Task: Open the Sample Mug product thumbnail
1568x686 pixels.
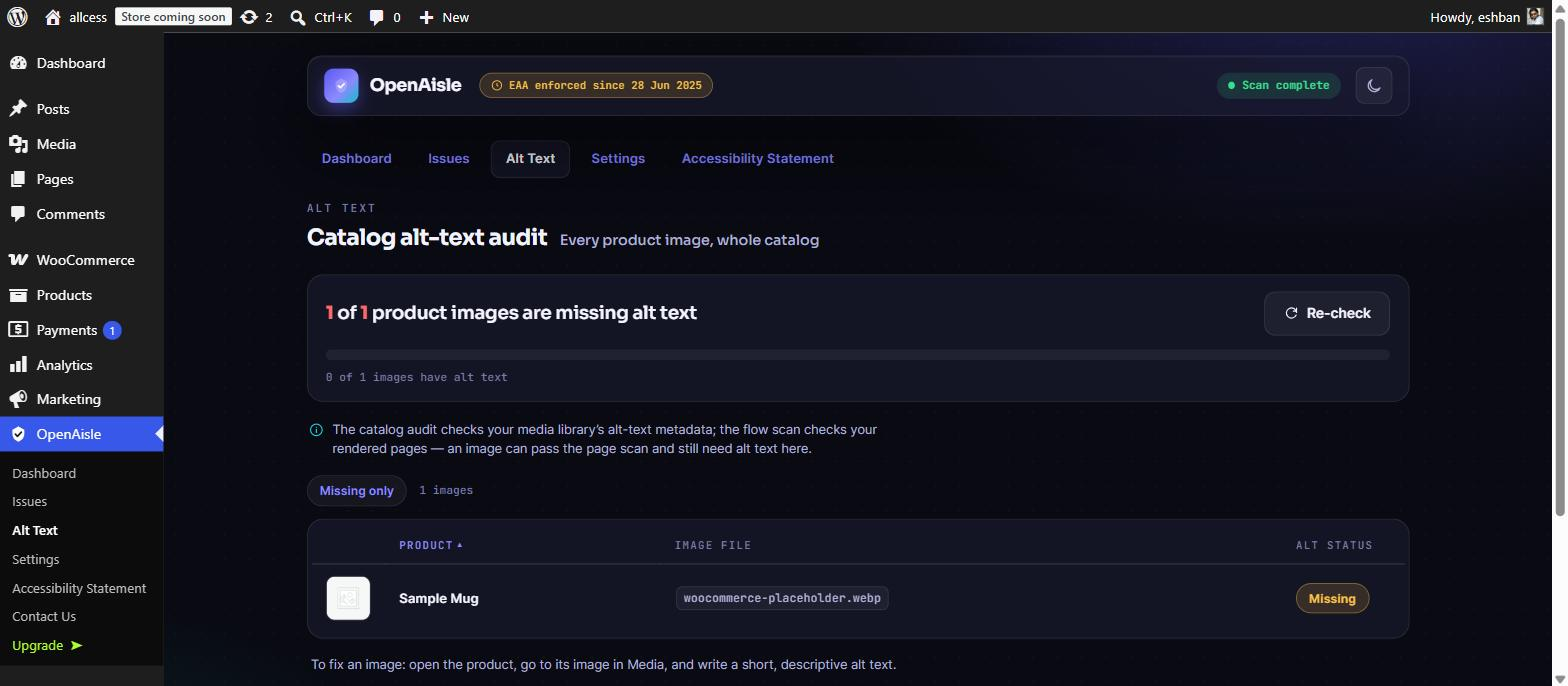Action: 348,599
